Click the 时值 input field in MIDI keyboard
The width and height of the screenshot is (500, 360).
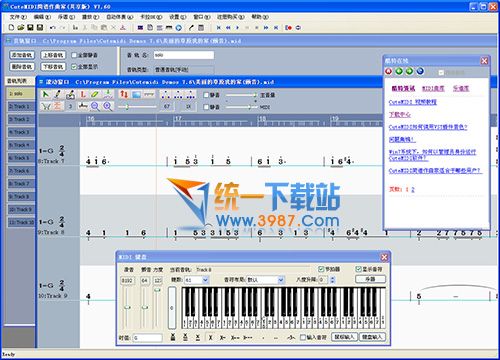(x=148, y=338)
